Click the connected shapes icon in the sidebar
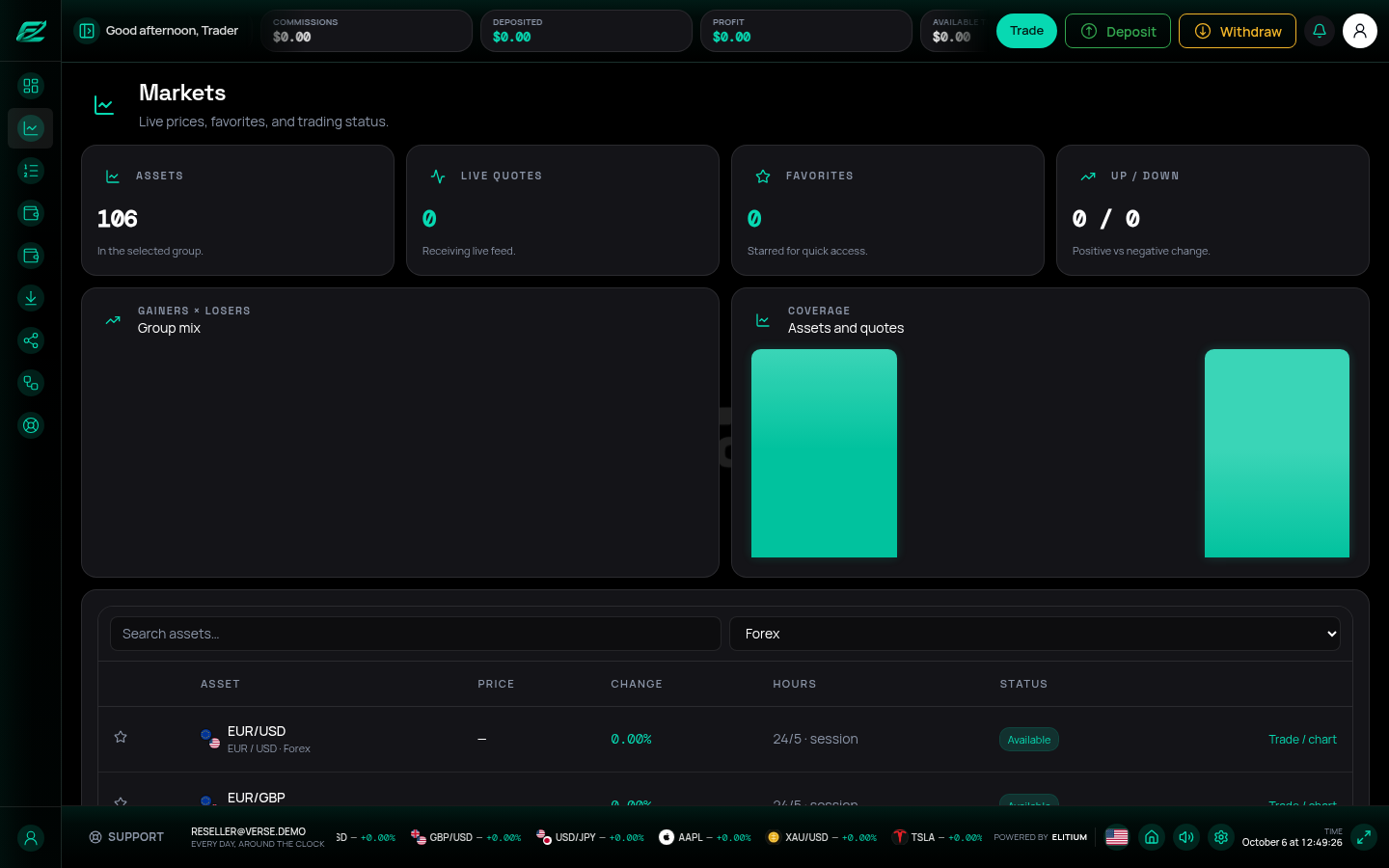 click(31, 383)
